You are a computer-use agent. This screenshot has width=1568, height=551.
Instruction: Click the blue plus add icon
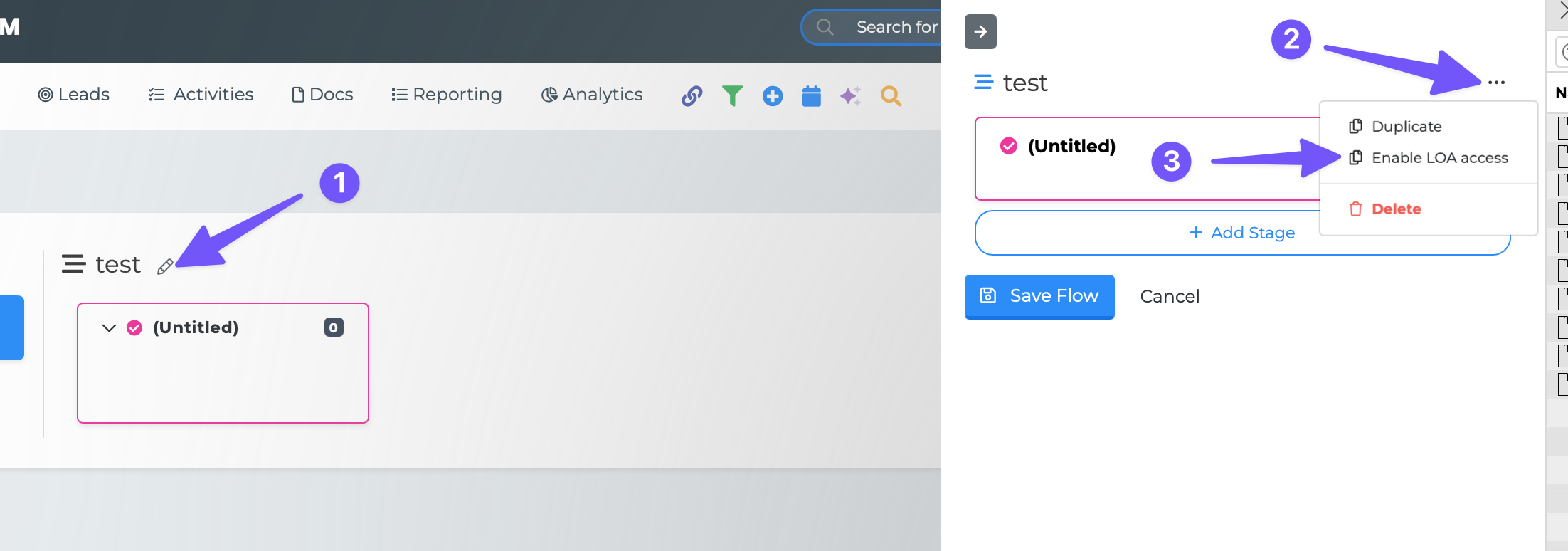tap(773, 95)
